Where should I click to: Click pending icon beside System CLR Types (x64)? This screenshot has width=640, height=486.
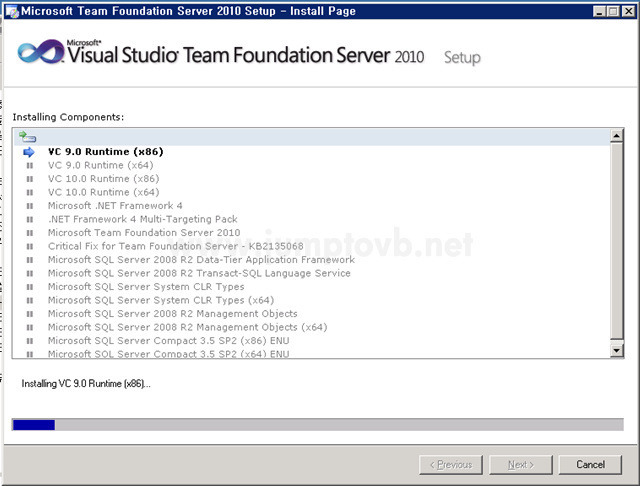pos(30,300)
